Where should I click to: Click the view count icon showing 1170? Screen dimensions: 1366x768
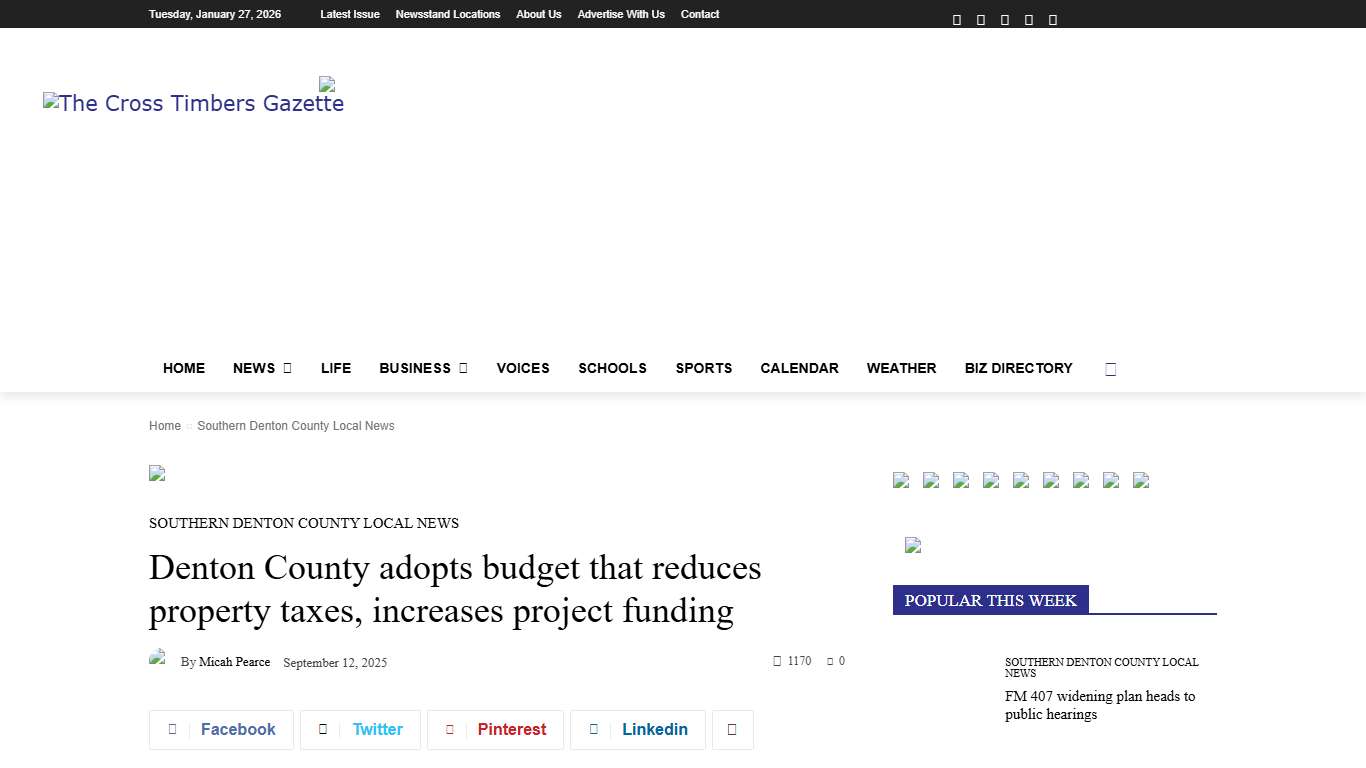click(779, 661)
